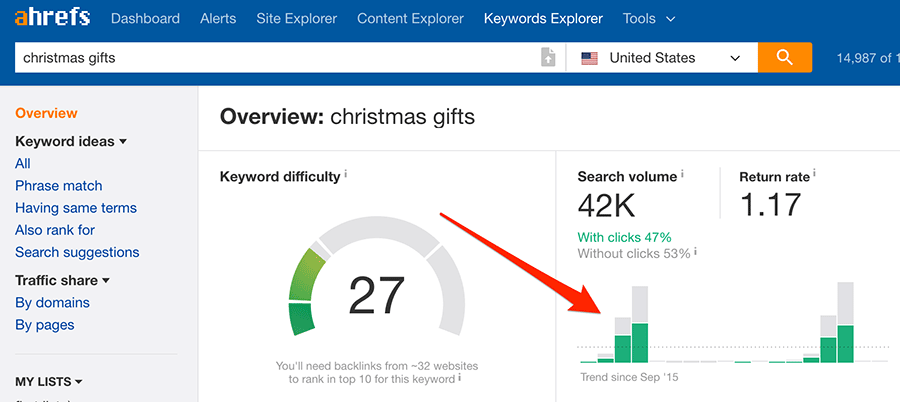
Task: Open the By domains report
Action: coord(52,303)
